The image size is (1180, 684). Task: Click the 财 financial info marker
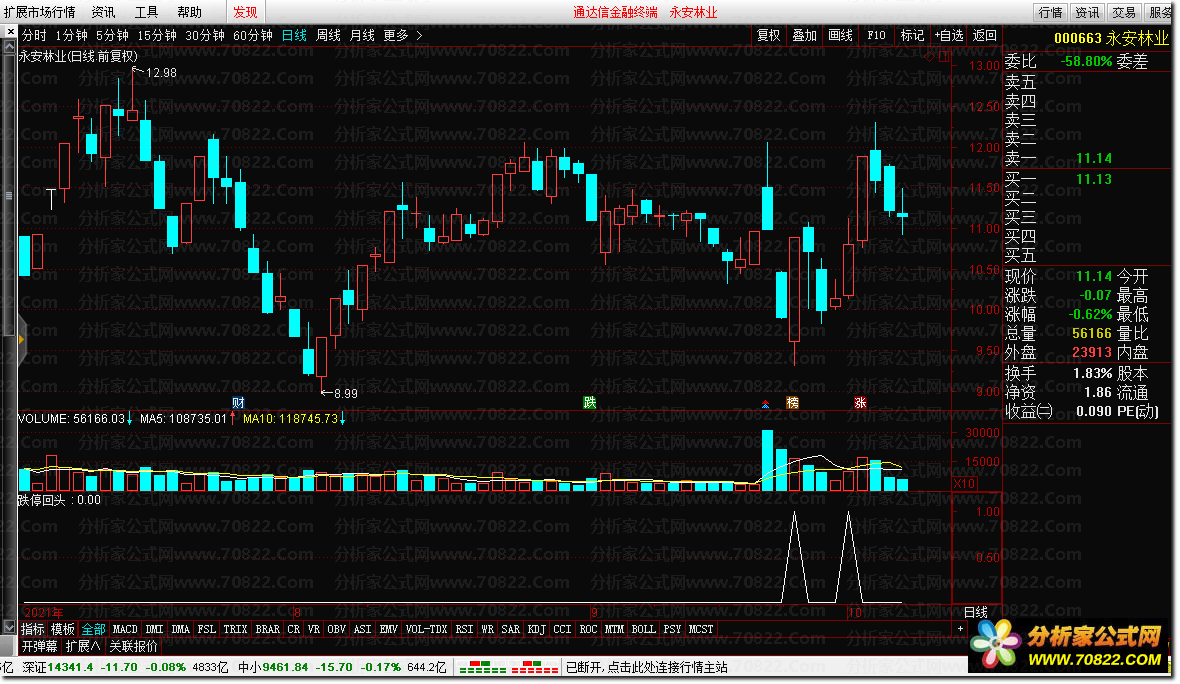(x=238, y=403)
